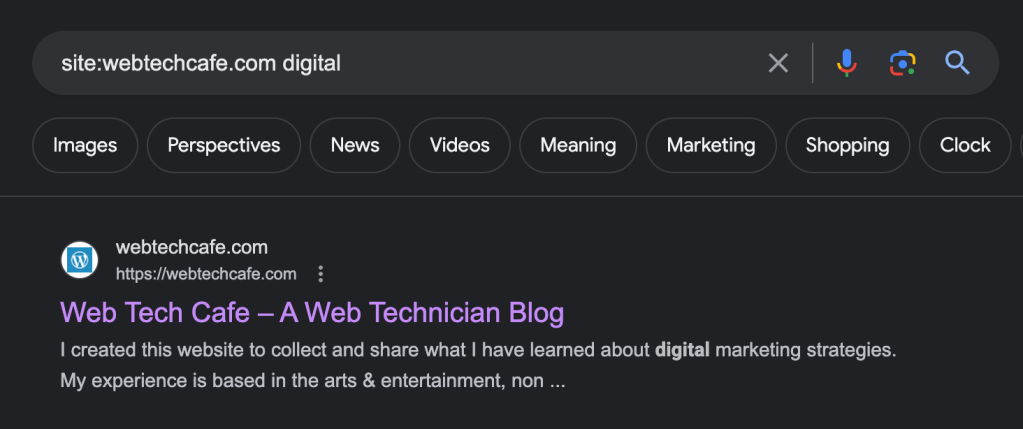Filter results by Shopping

pos(847,145)
